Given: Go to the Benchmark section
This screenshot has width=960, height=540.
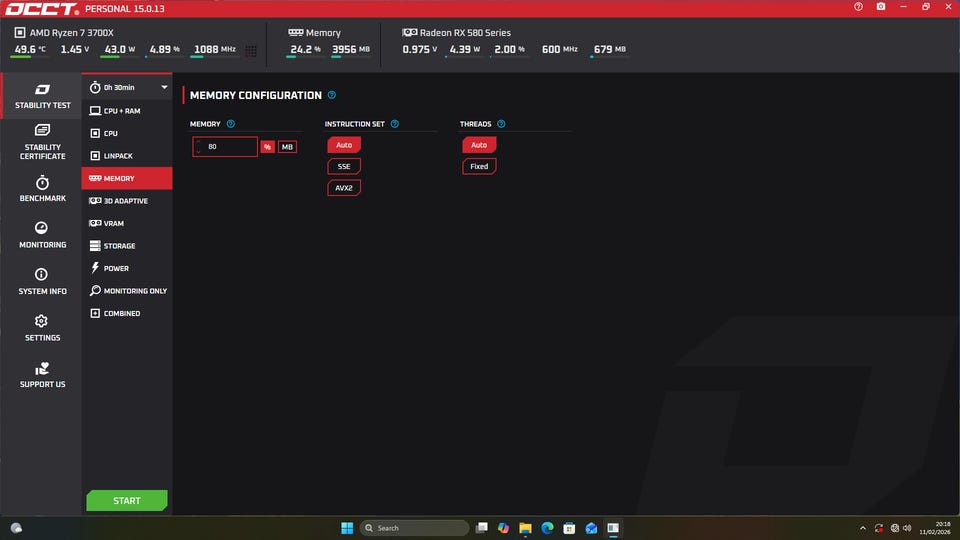Looking at the screenshot, I should tap(42, 189).
